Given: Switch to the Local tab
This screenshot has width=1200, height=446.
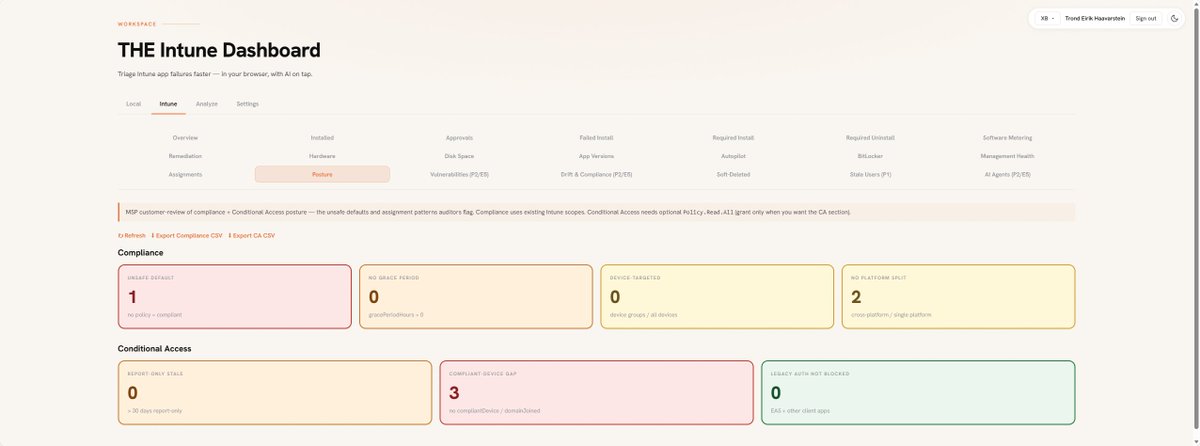Looking at the screenshot, I should tap(133, 104).
